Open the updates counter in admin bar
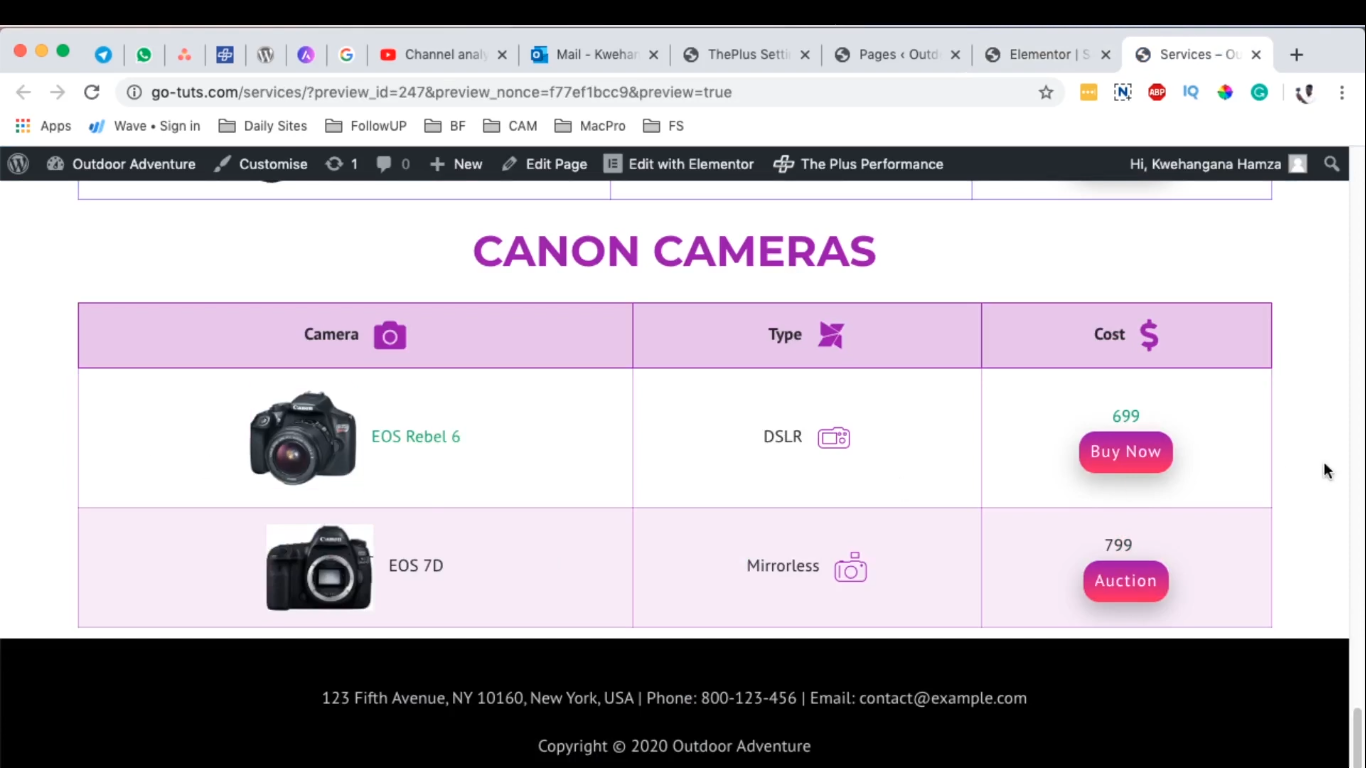 pyautogui.click(x=341, y=164)
